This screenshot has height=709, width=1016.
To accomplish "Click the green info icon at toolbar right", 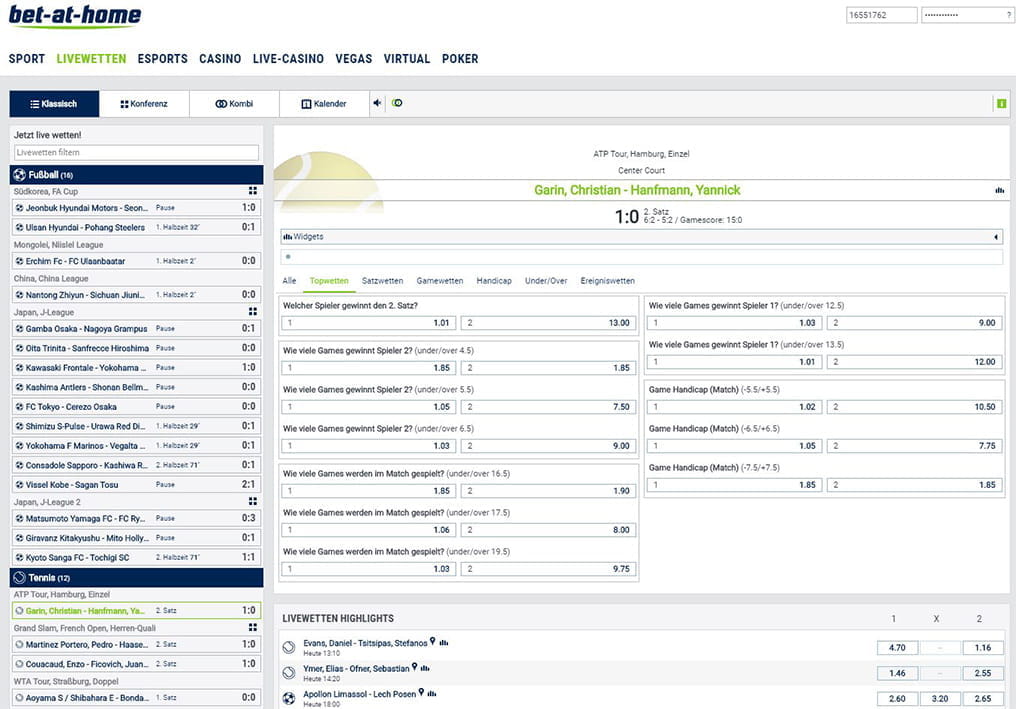I will click(x=1000, y=103).
